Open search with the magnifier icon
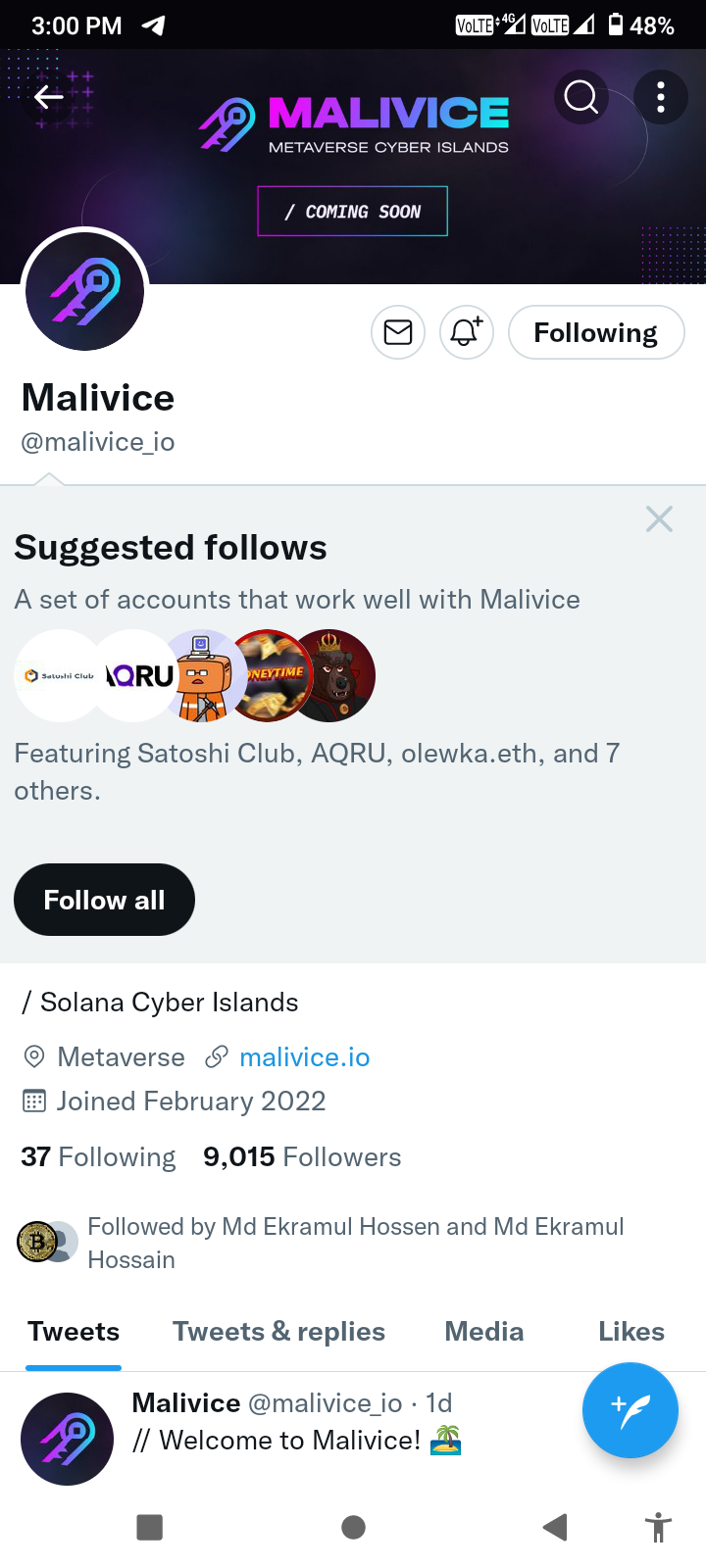Screen dimensions: 706x1568 [x=580, y=96]
